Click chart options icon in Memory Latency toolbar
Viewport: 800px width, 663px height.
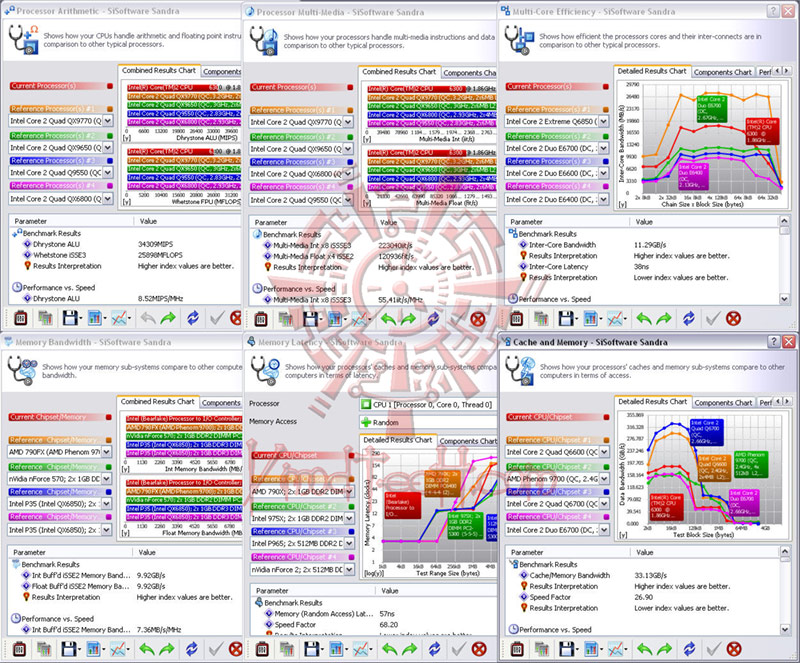coord(336,649)
